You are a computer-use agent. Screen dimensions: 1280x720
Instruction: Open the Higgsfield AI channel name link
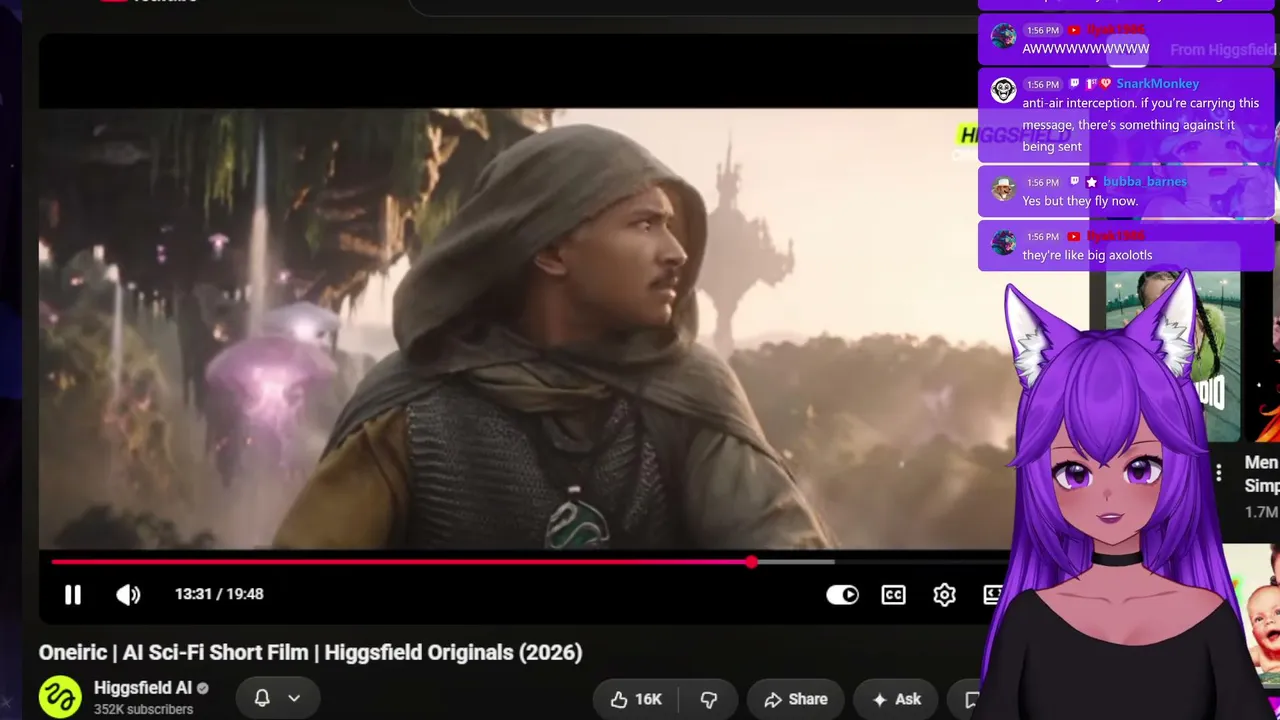coord(143,688)
